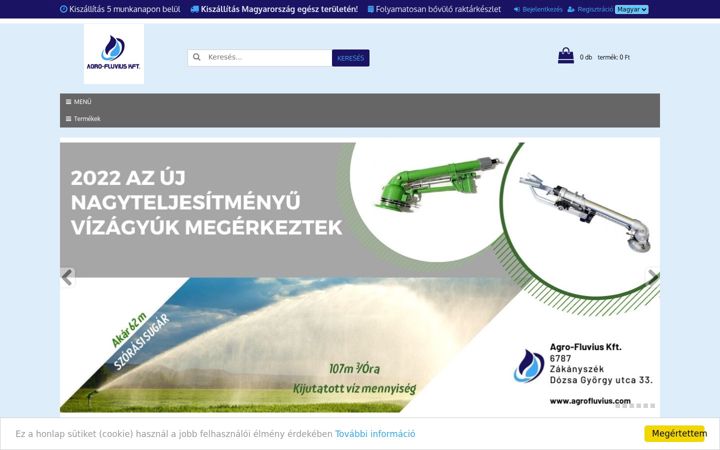Screen dimensions: 720x450
Task: Click the green water cannon image in the banner
Action: click(x=439, y=185)
